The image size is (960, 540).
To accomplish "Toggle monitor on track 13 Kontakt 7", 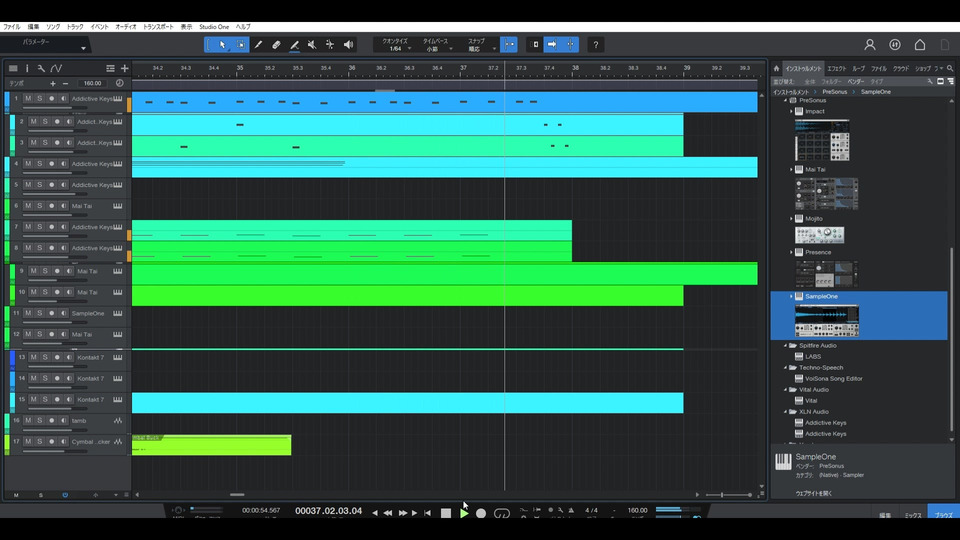I will [x=69, y=357].
